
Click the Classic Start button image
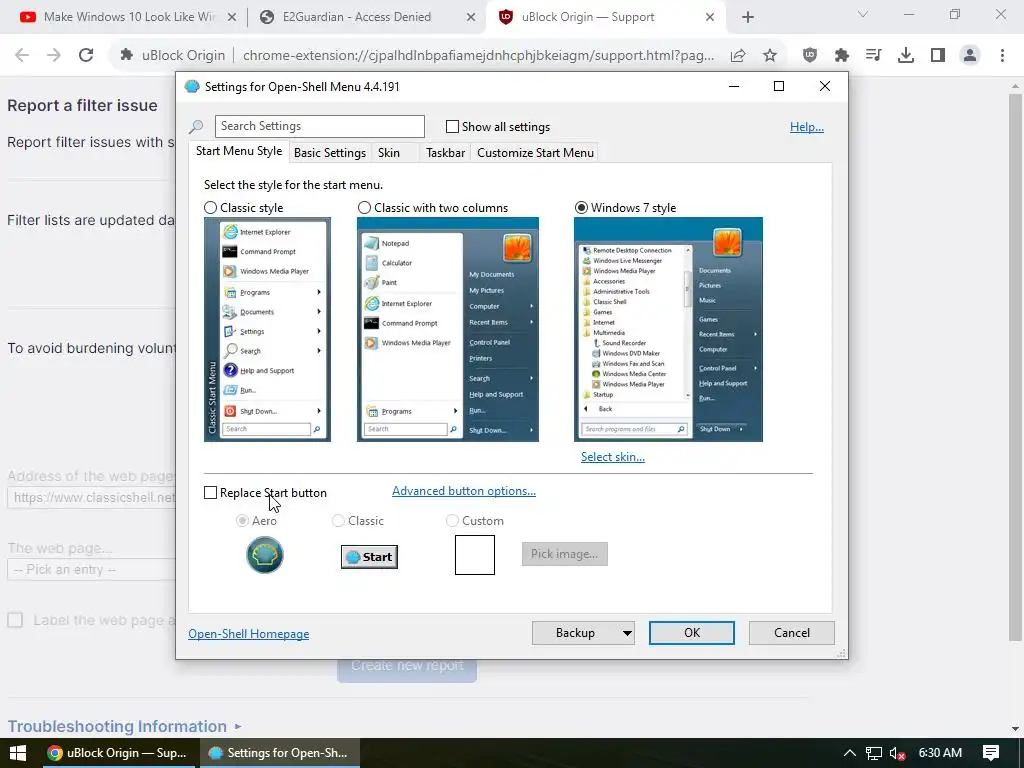coord(369,556)
